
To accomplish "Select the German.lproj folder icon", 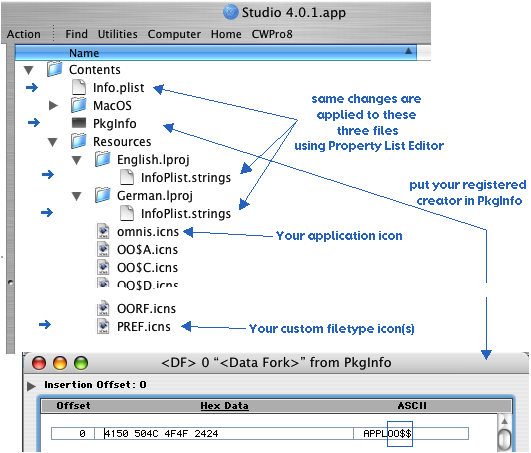I will 103,195.
